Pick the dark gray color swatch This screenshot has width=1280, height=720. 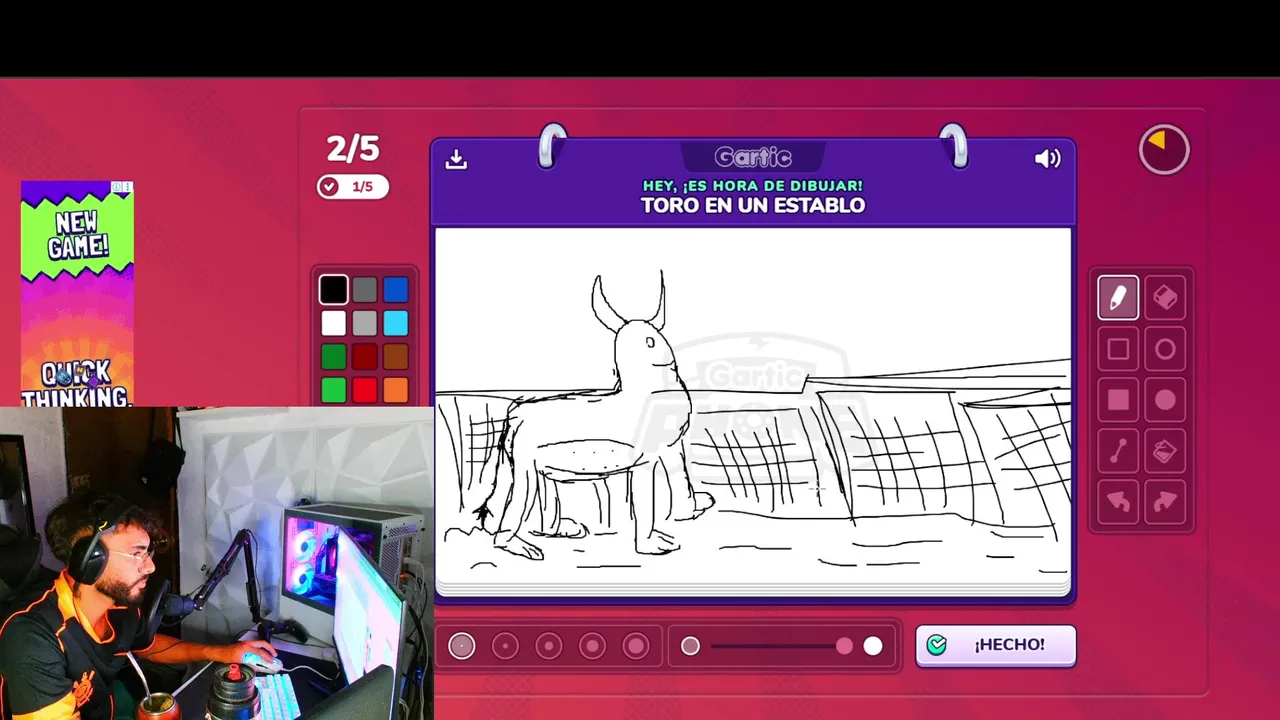pos(365,290)
